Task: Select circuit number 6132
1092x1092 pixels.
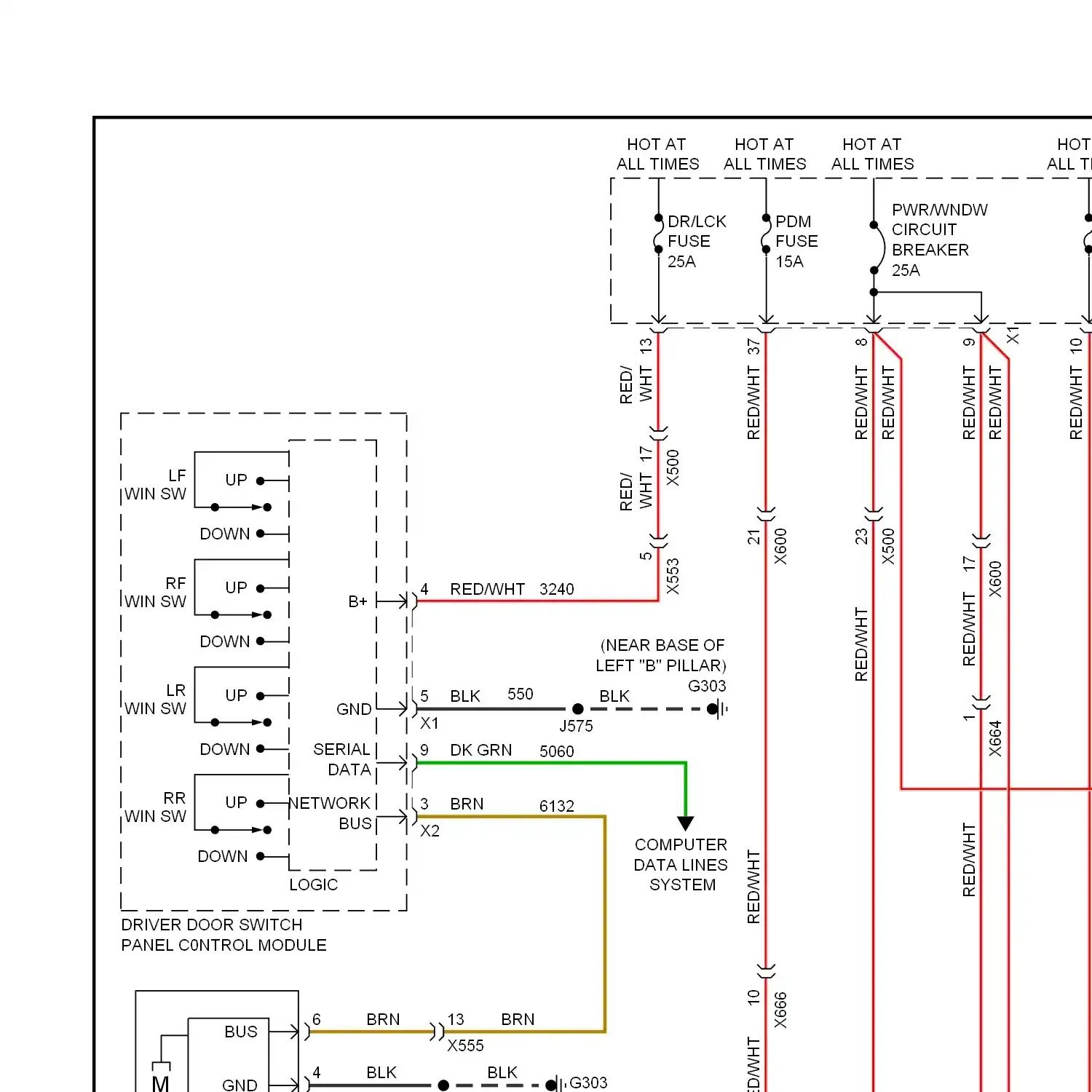Action: [x=557, y=806]
